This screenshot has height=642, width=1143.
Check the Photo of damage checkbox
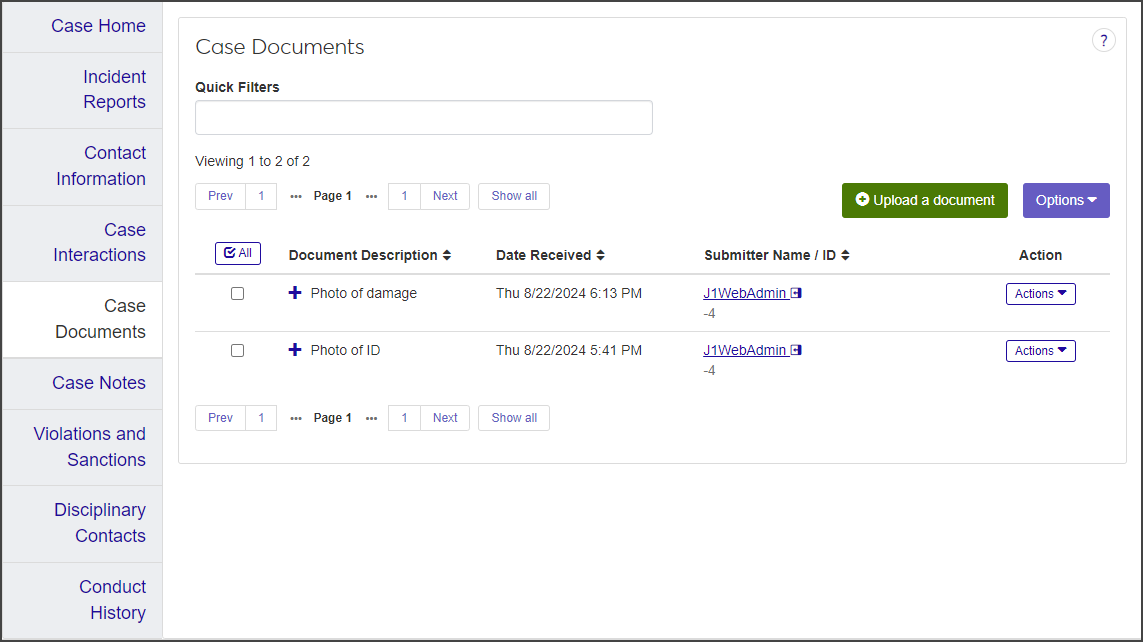tap(237, 294)
